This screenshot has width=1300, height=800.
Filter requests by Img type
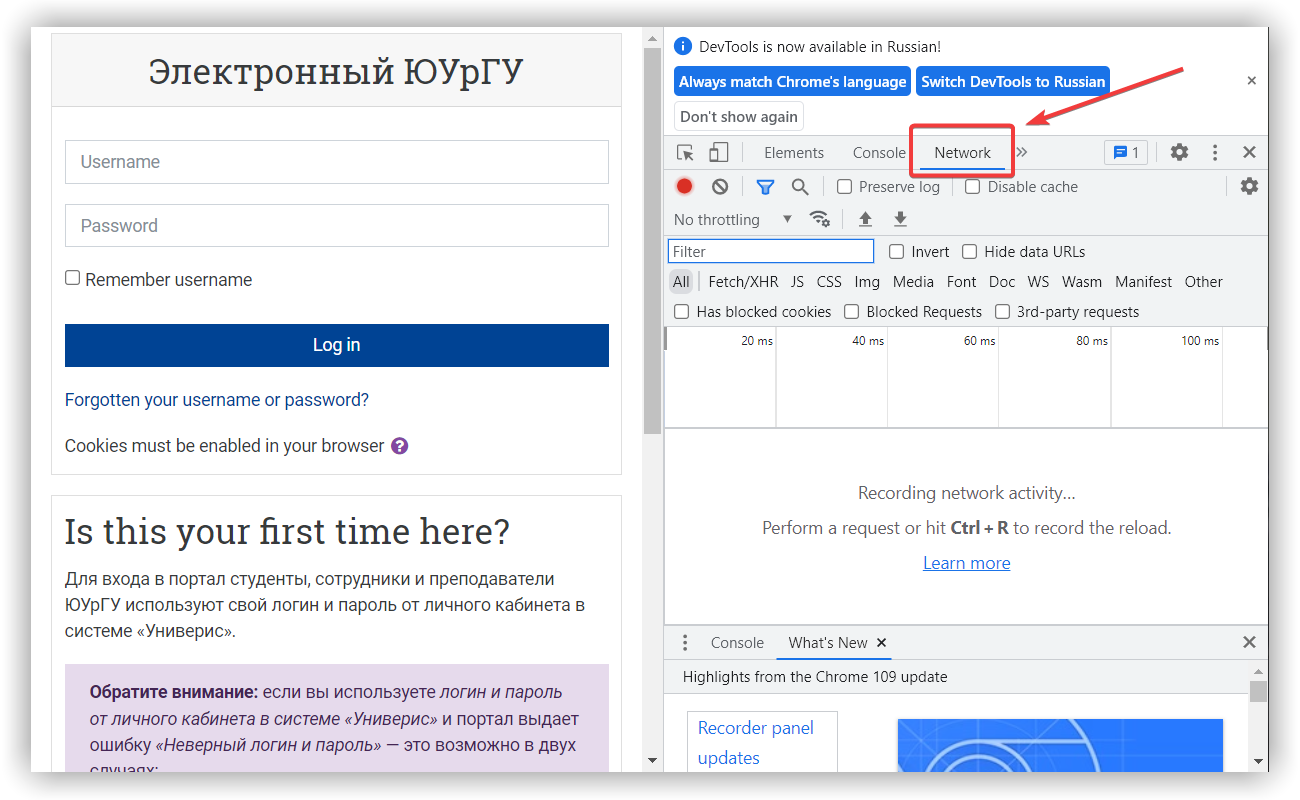(867, 281)
